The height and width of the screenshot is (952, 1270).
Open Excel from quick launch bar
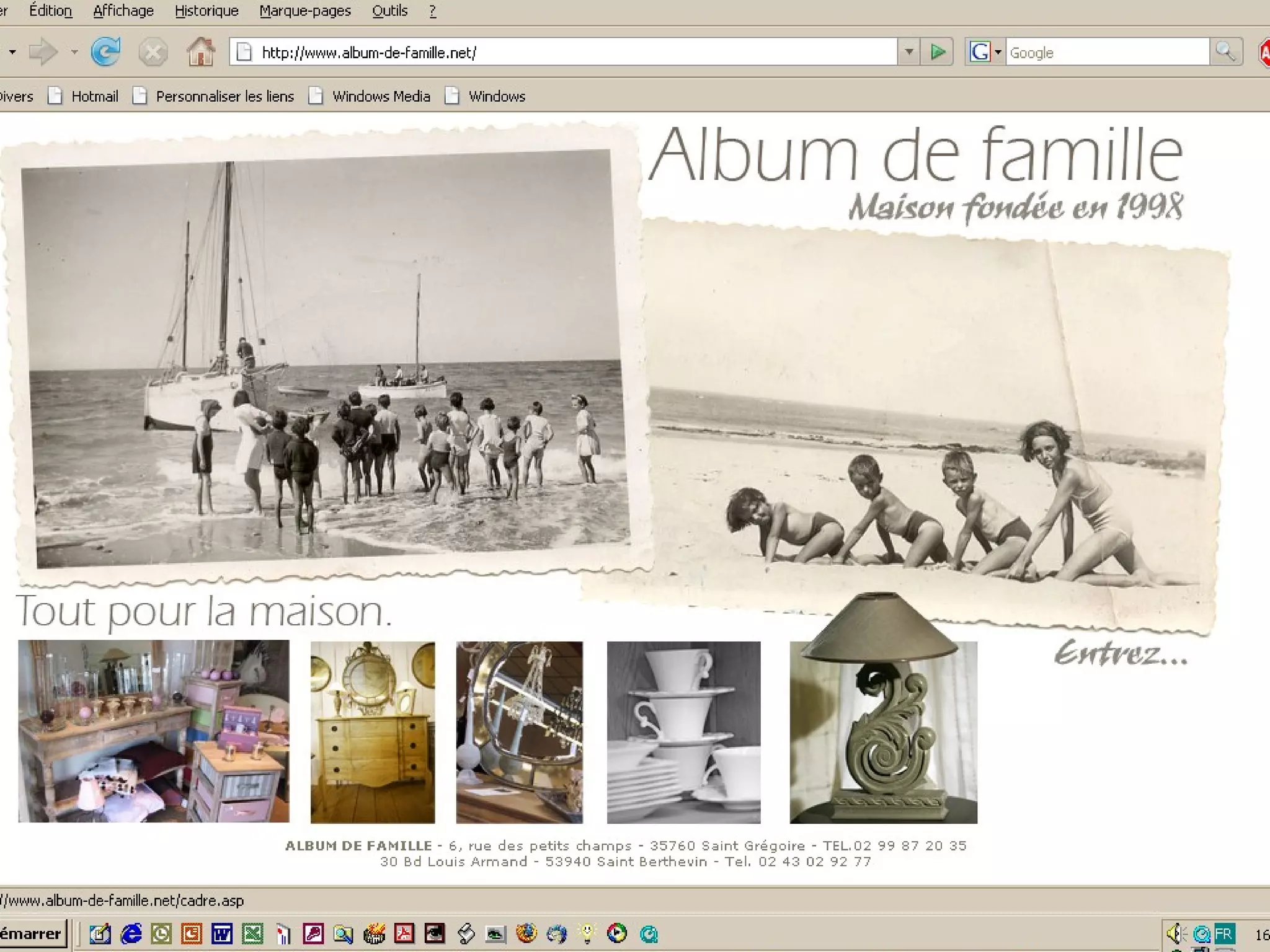[x=252, y=933]
